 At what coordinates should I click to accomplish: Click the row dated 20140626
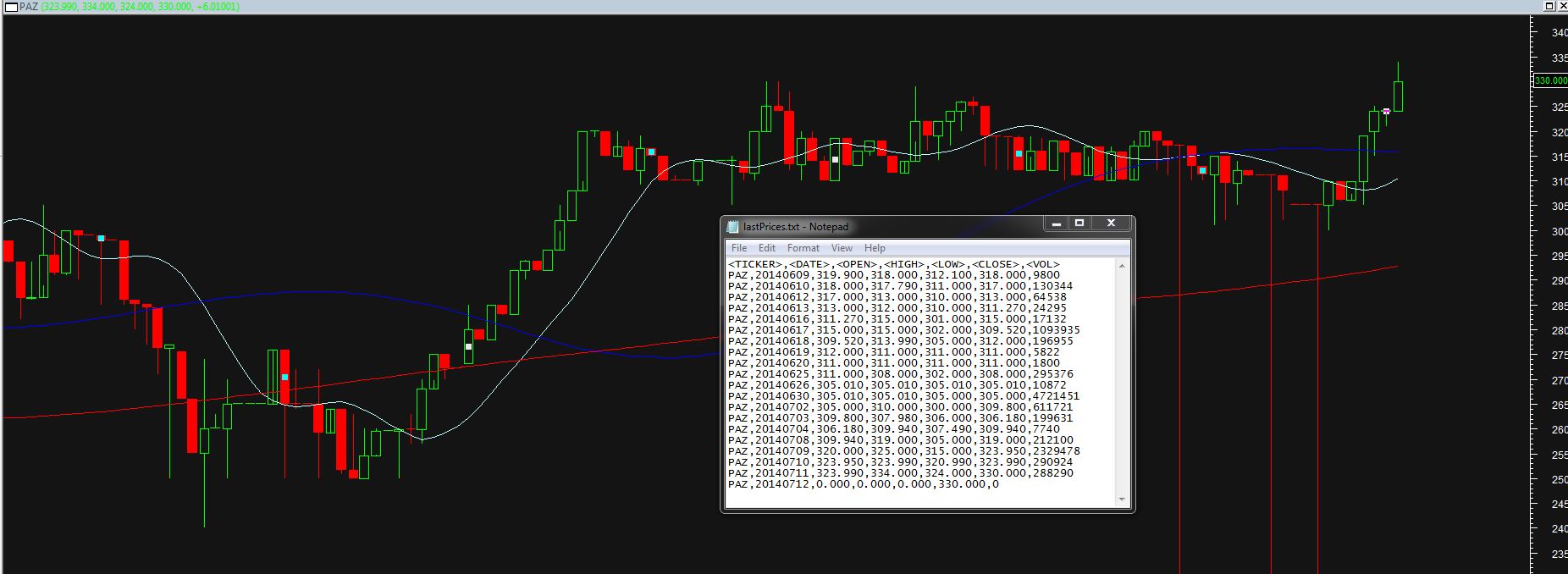tap(897, 385)
